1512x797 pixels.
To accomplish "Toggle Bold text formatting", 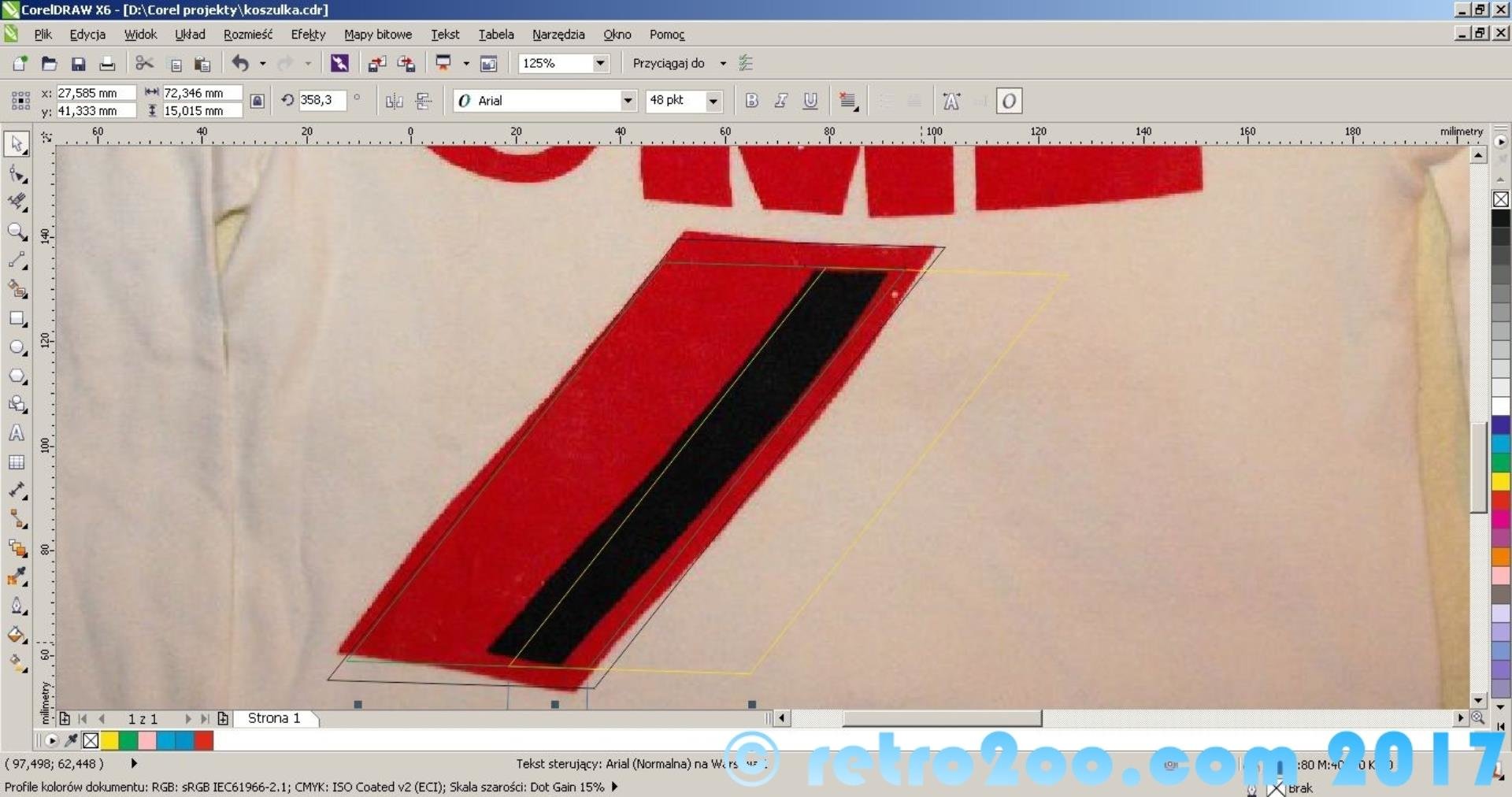I will 751,101.
